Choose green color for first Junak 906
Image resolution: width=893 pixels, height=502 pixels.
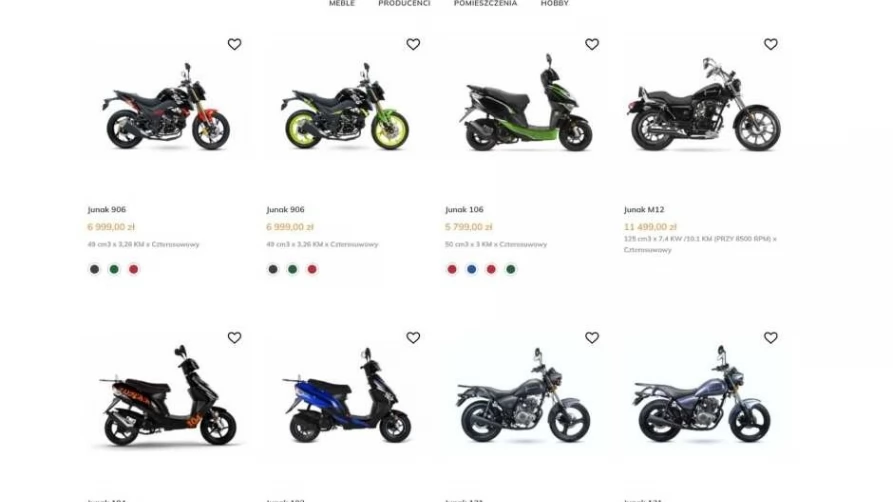click(x=114, y=269)
